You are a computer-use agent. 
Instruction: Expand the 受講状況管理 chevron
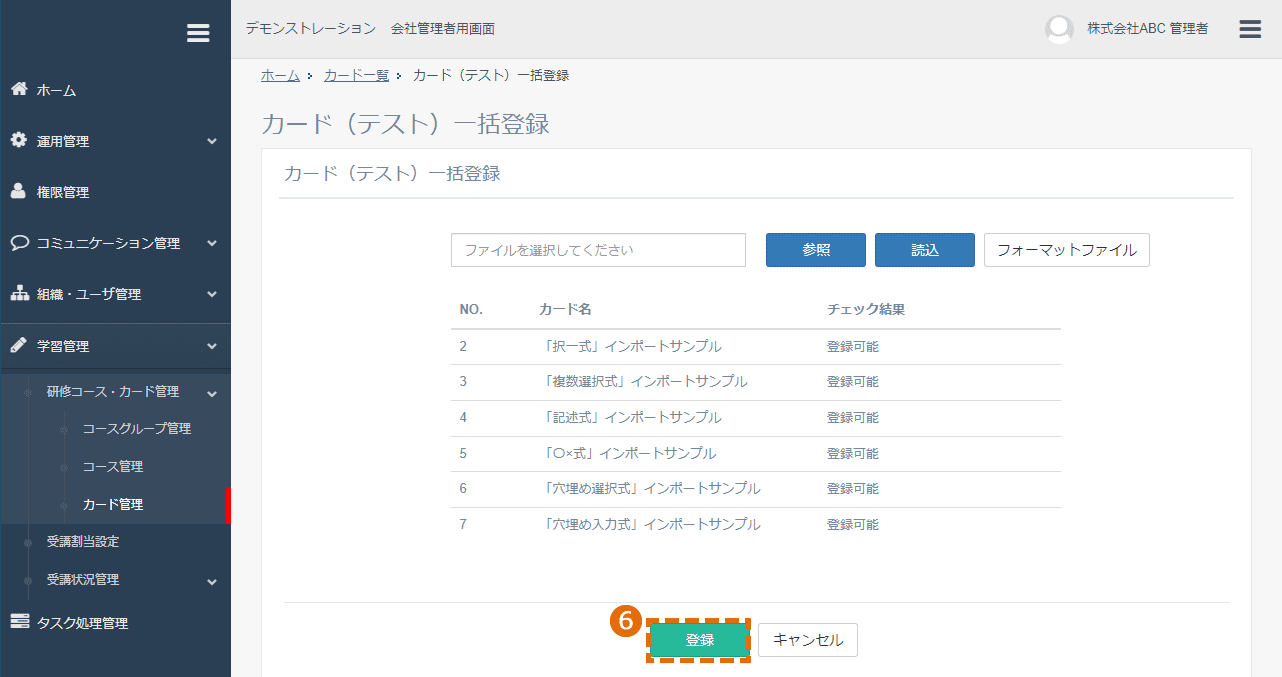tap(212, 581)
